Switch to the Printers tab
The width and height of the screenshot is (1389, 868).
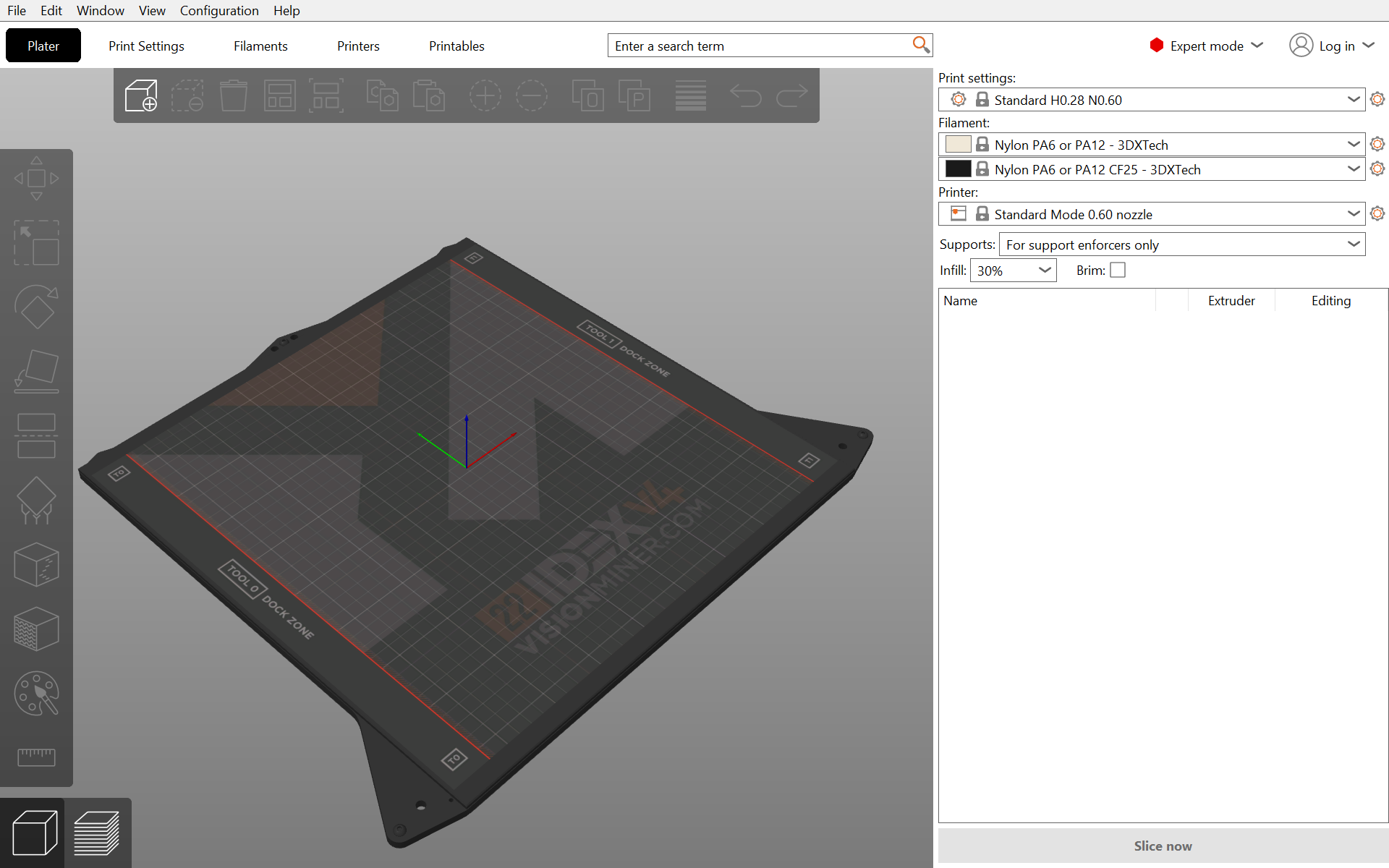click(x=358, y=46)
